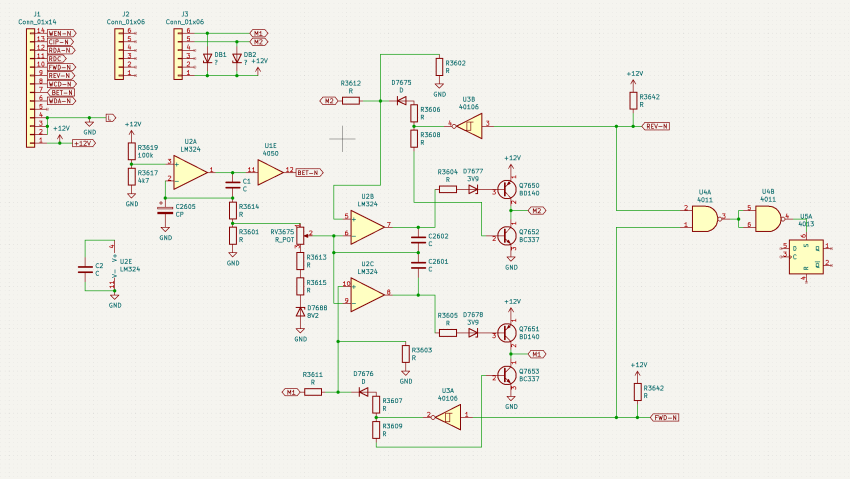Viewport: 850px width, 479px height.
Task: Click the U1E 4050 buffer symbol
Action: click(270, 172)
